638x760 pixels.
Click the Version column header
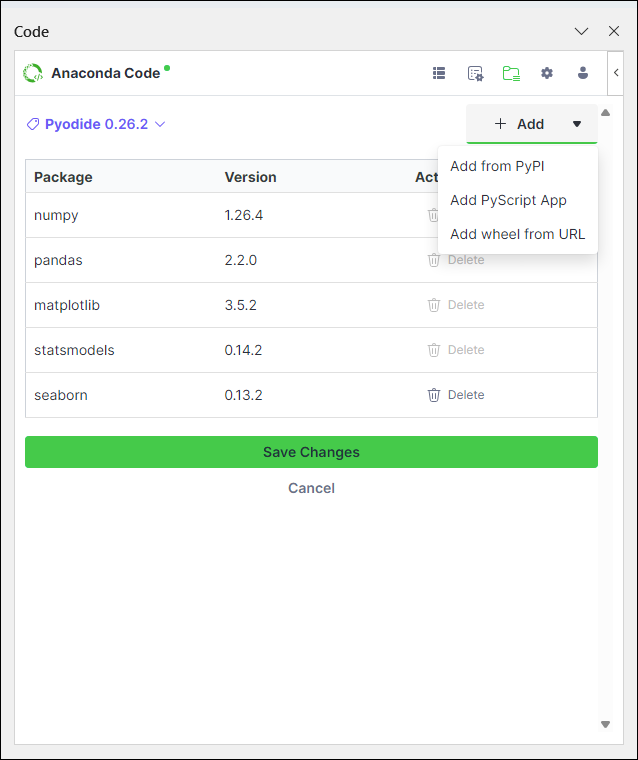coord(251,177)
